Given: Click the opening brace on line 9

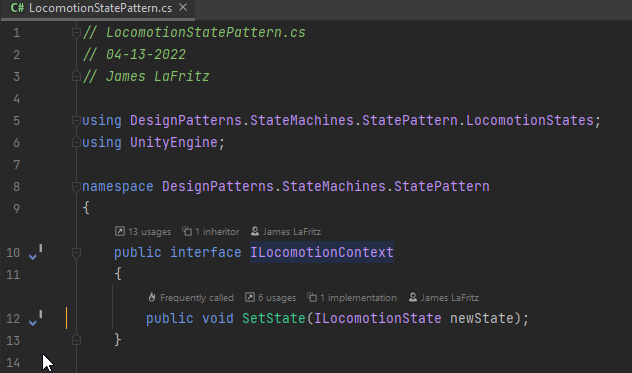Looking at the screenshot, I should pyautogui.click(x=86, y=208).
